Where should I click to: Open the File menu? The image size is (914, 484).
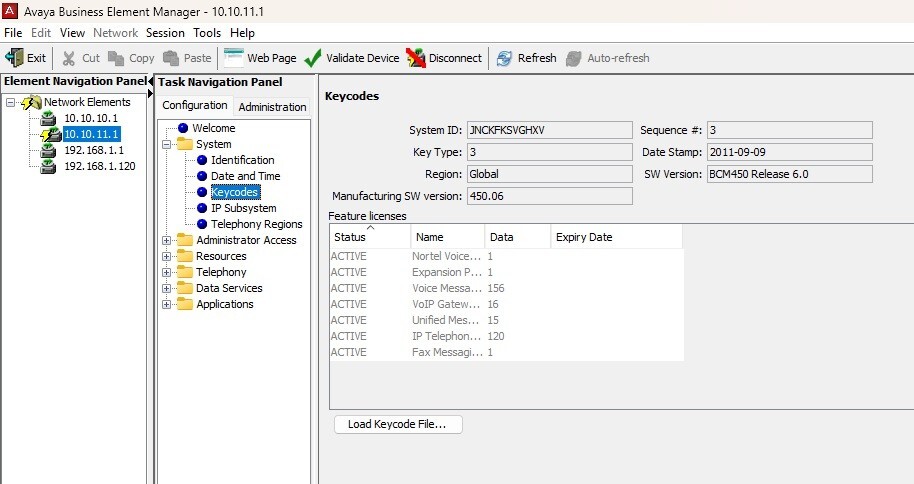(x=13, y=33)
